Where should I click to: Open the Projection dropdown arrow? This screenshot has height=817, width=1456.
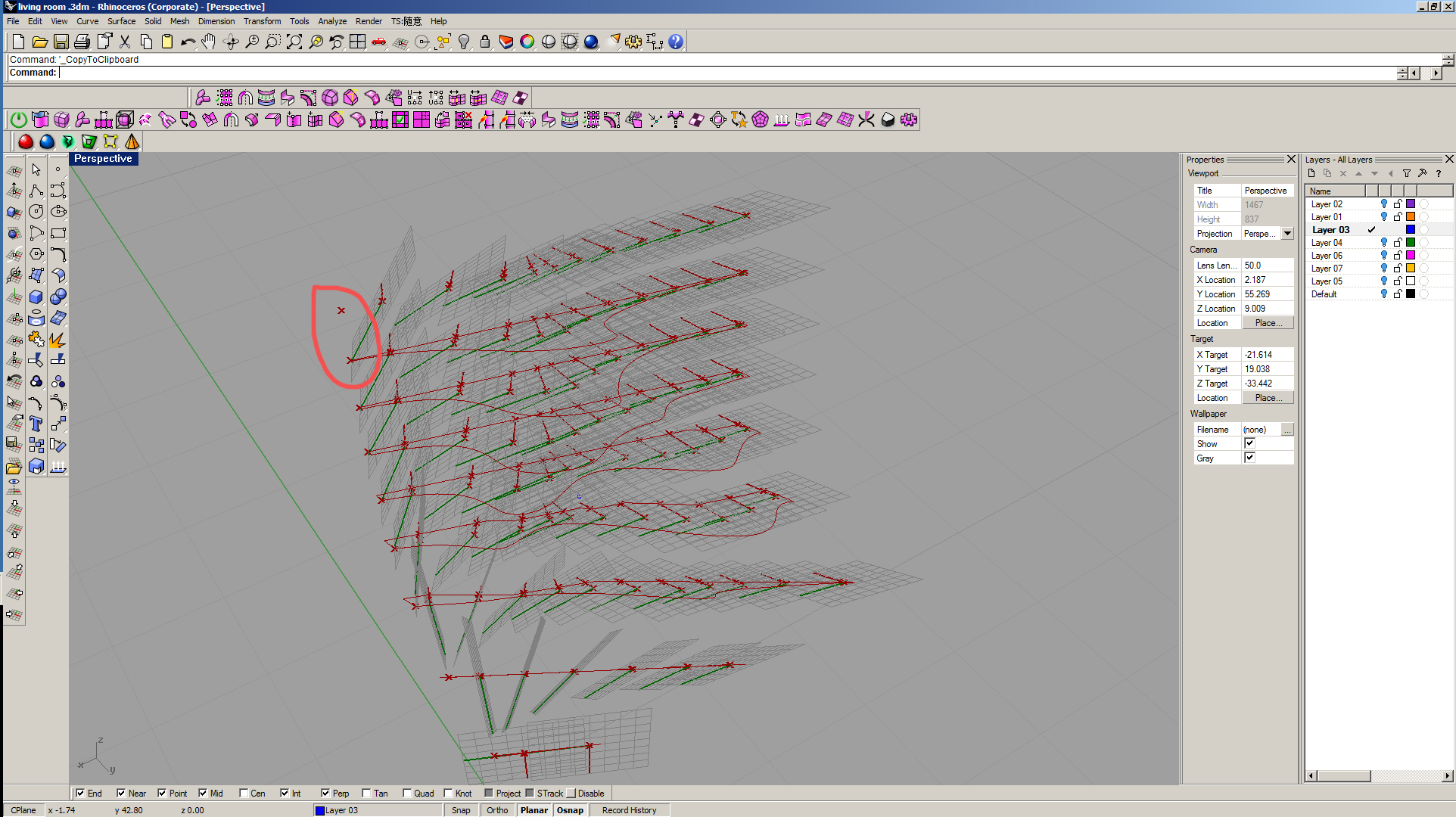(1287, 234)
